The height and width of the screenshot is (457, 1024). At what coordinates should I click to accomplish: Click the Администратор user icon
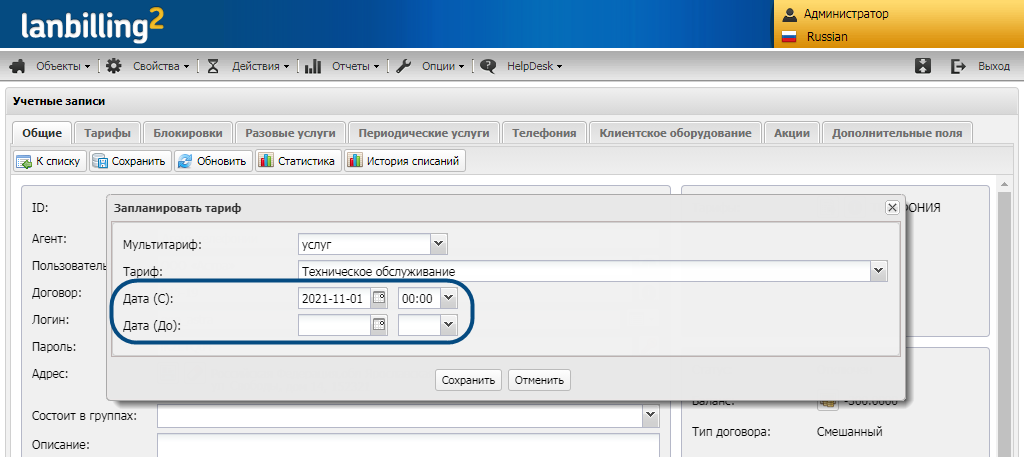pos(790,14)
